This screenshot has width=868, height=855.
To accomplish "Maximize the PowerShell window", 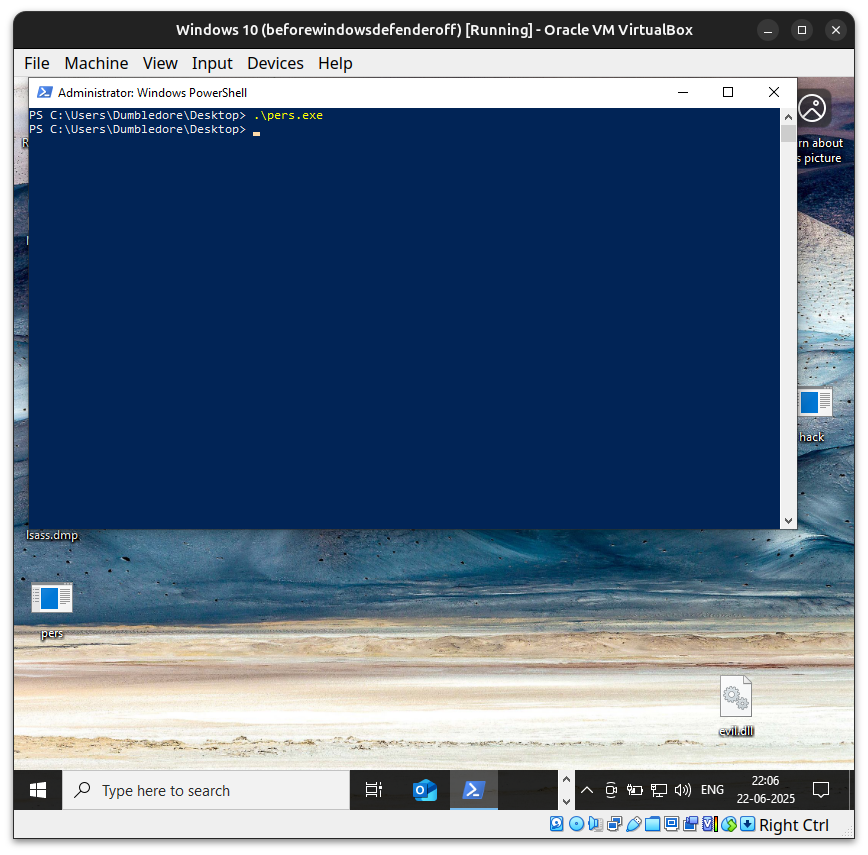I will [x=728, y=92].
